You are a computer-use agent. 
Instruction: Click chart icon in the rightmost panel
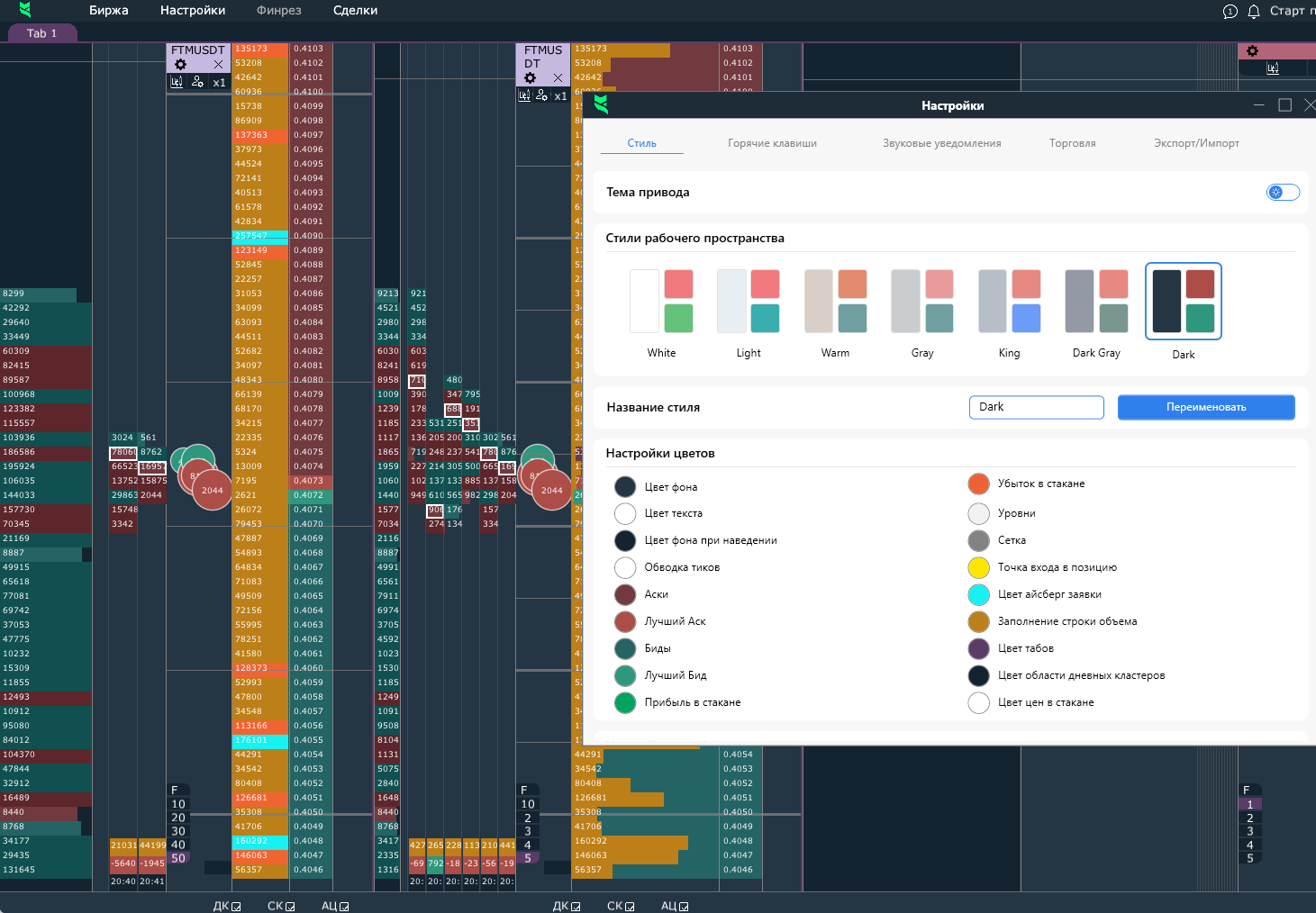click(x=1273, y=68)
